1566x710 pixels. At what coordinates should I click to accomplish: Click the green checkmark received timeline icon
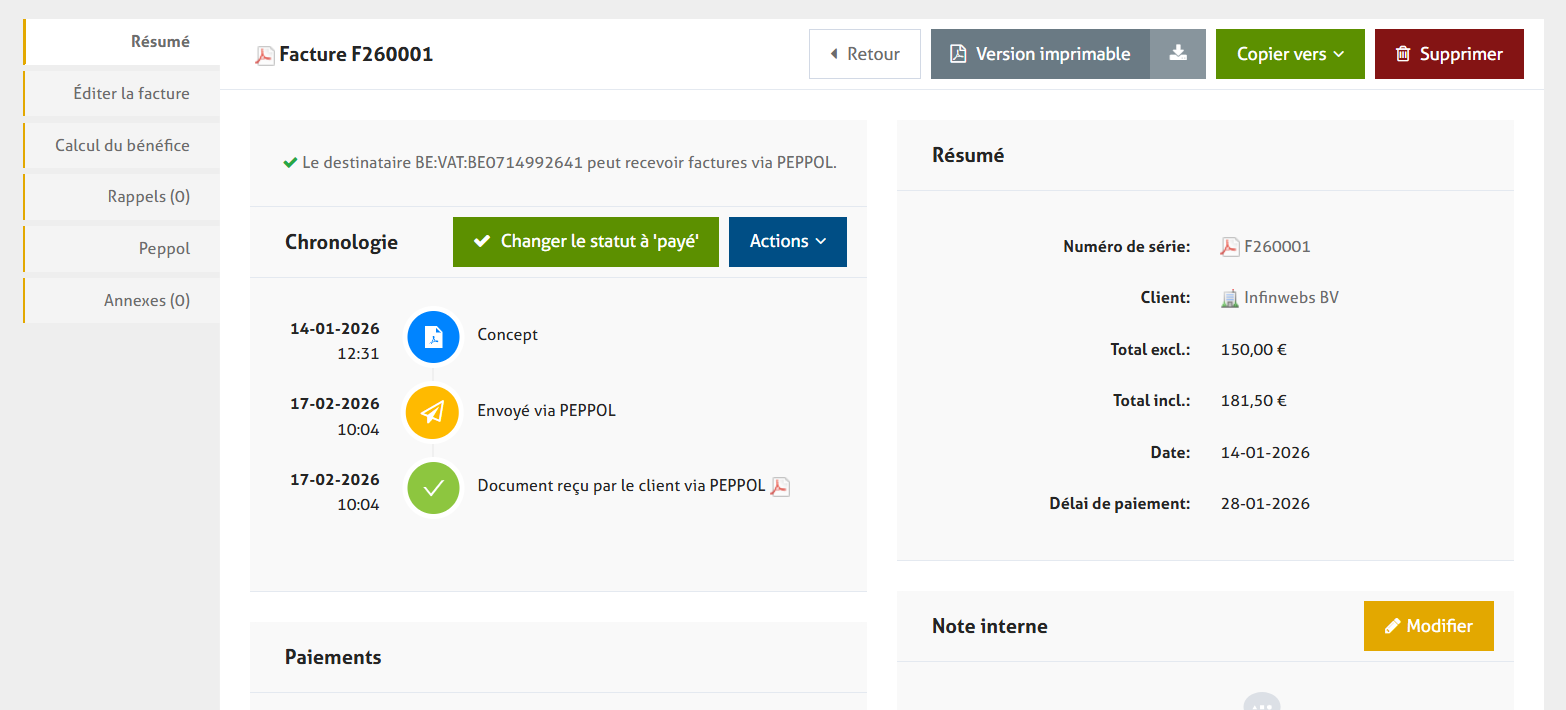(433, 488)
